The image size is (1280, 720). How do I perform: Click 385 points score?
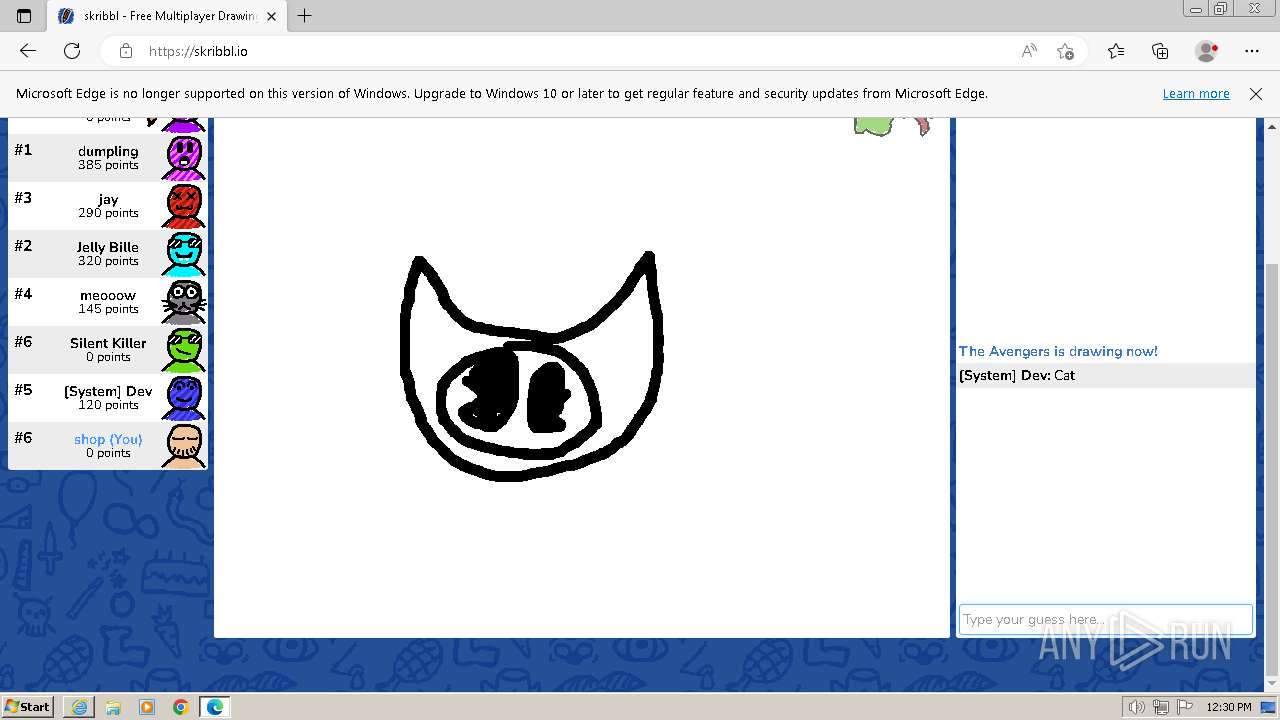(x=108, y=165)
